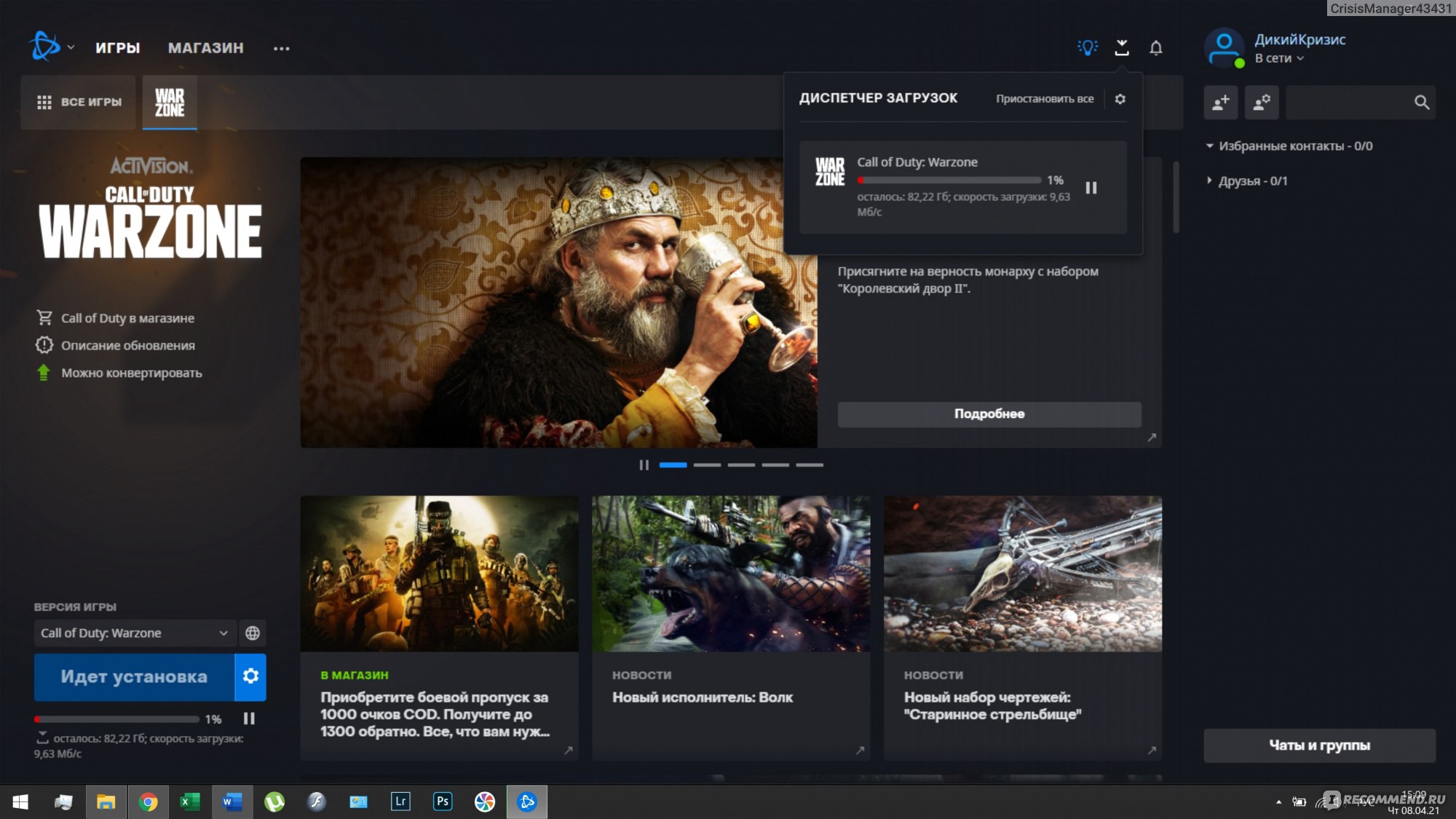Click the Идет установка button
1456x819 pixels.
click(134, 677)
